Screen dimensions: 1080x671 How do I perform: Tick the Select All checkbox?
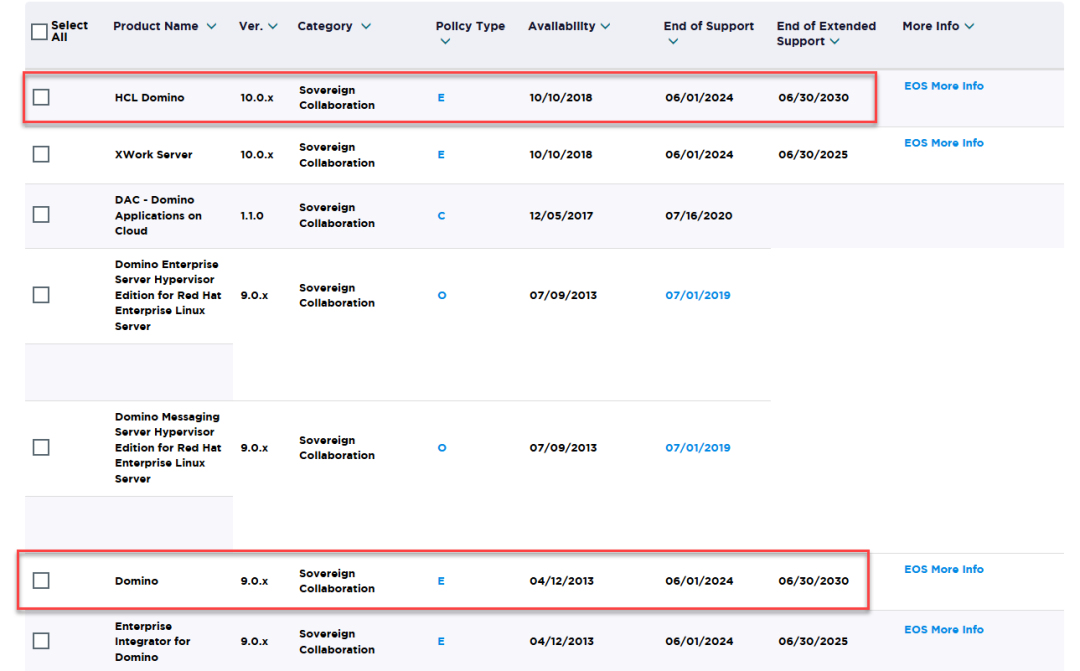point(39,32)
